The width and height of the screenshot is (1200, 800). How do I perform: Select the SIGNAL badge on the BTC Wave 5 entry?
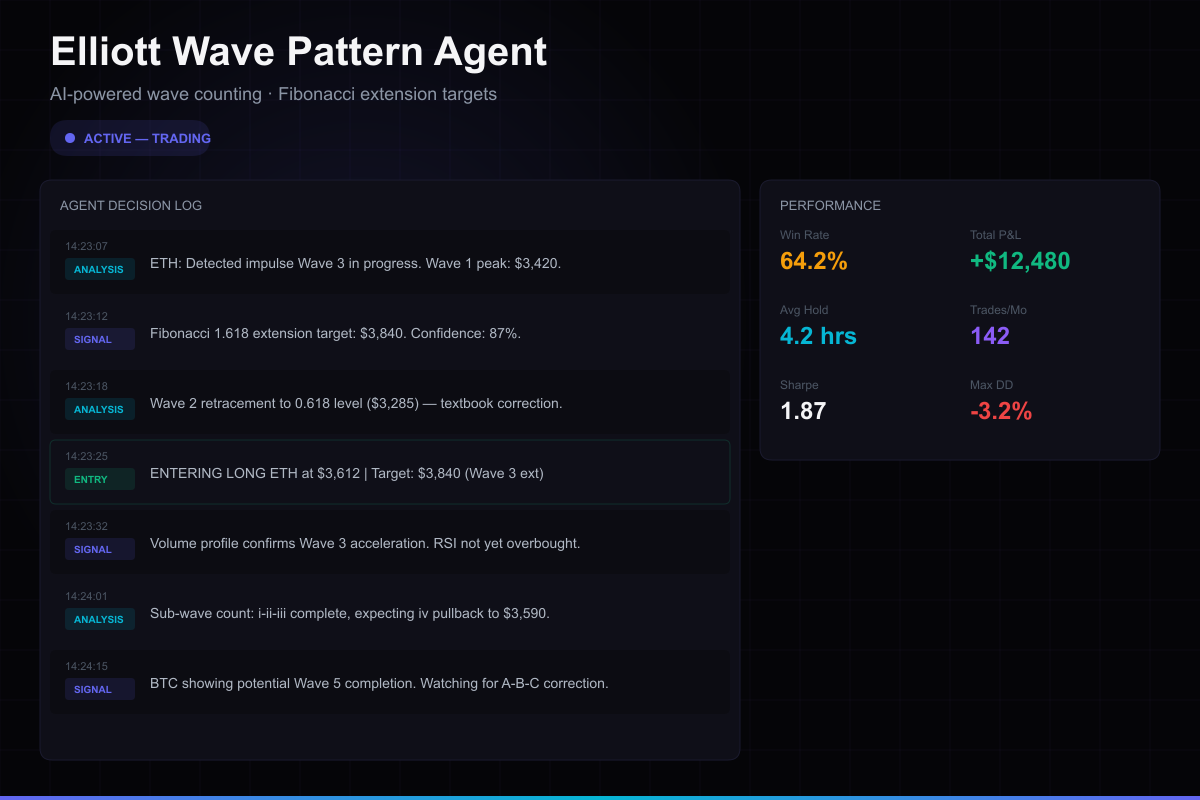pos(99,689)
